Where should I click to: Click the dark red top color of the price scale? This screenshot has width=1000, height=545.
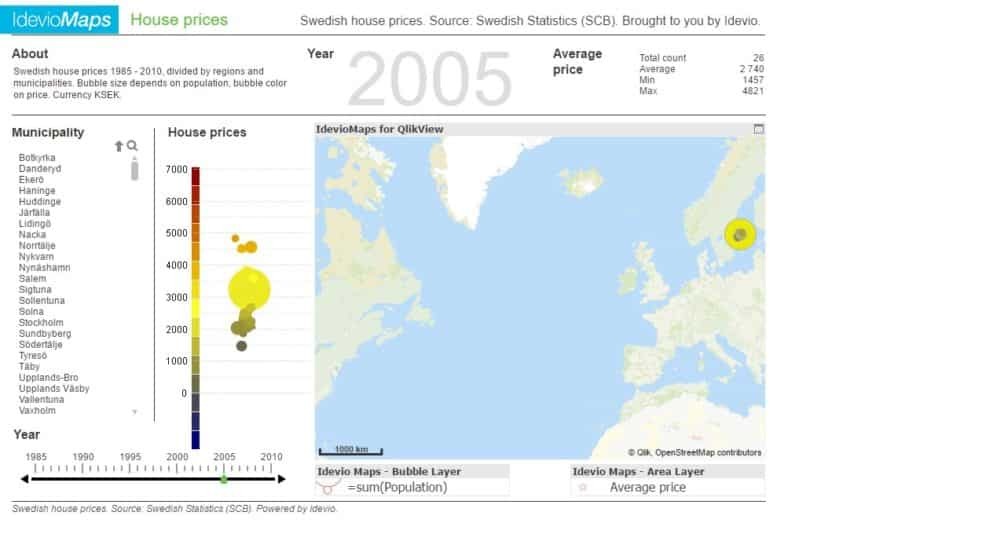196,174
